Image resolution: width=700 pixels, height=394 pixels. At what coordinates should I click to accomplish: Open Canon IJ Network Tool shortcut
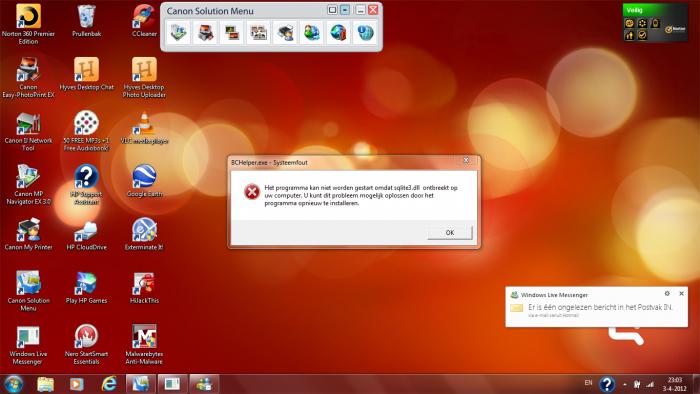click(28, 131)
